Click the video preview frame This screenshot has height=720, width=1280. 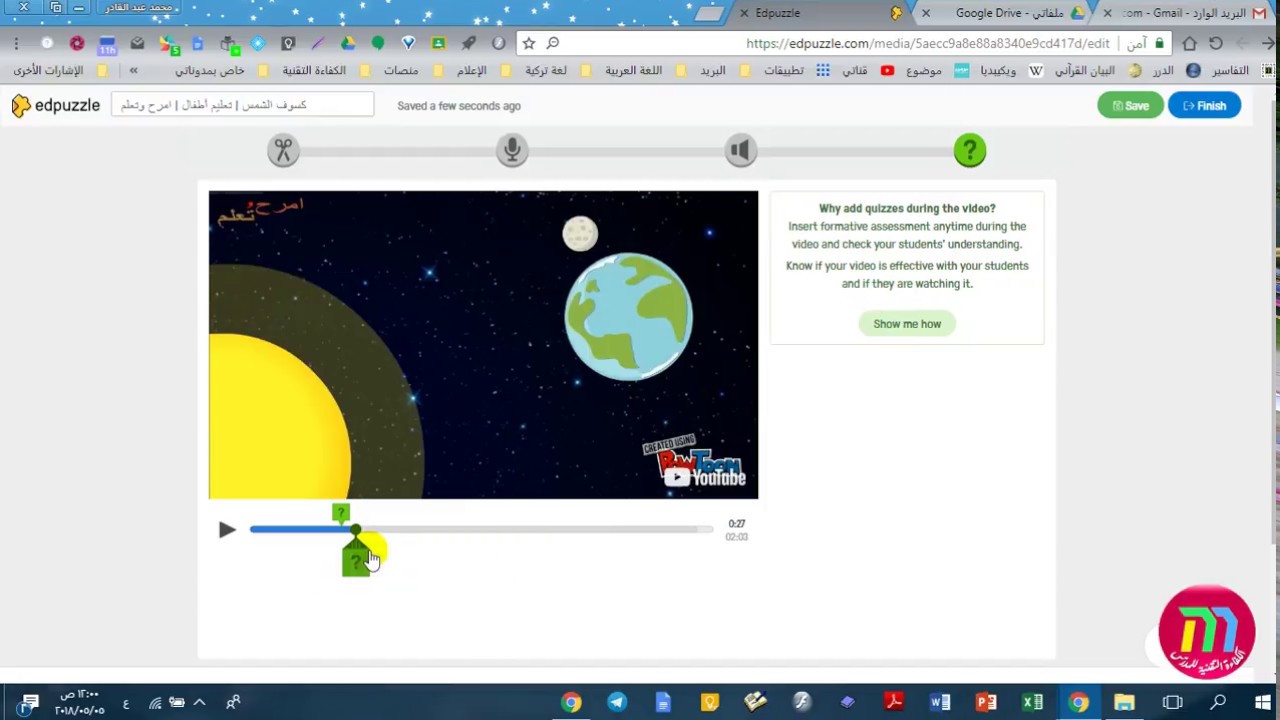click(x=483, y=345)
